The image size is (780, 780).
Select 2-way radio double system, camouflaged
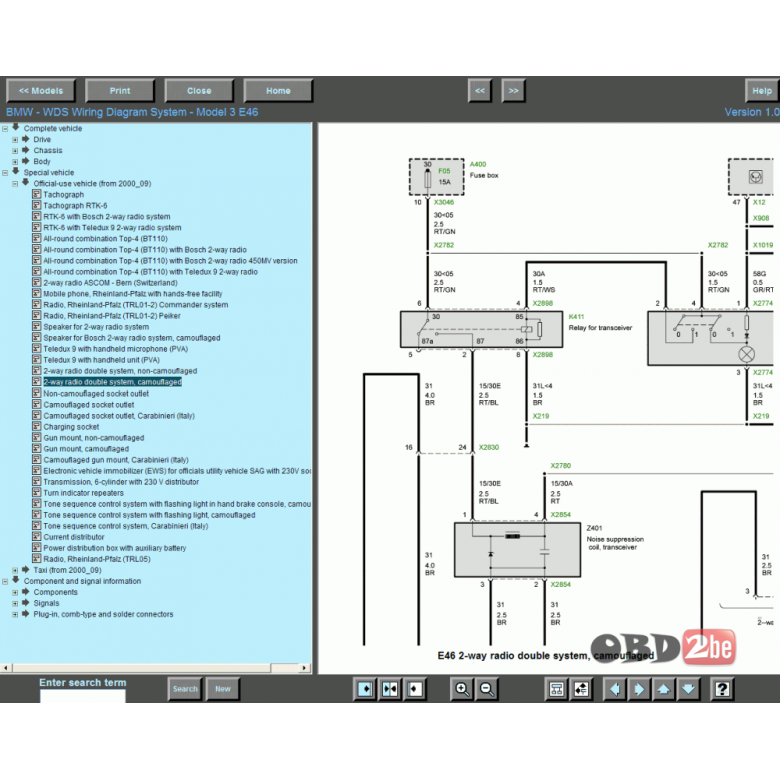tap(112, 382)
